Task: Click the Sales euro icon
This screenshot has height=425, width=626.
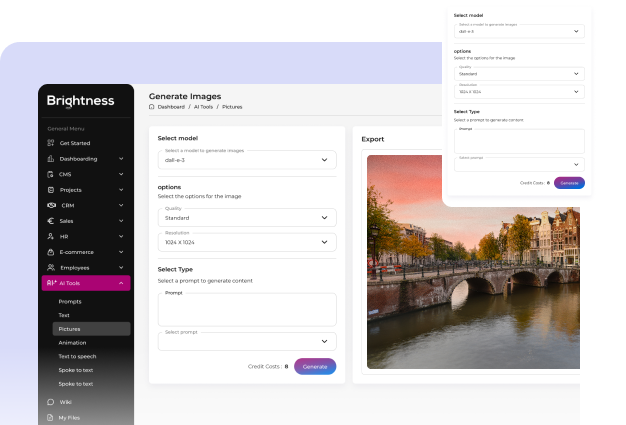Action: 51,220
